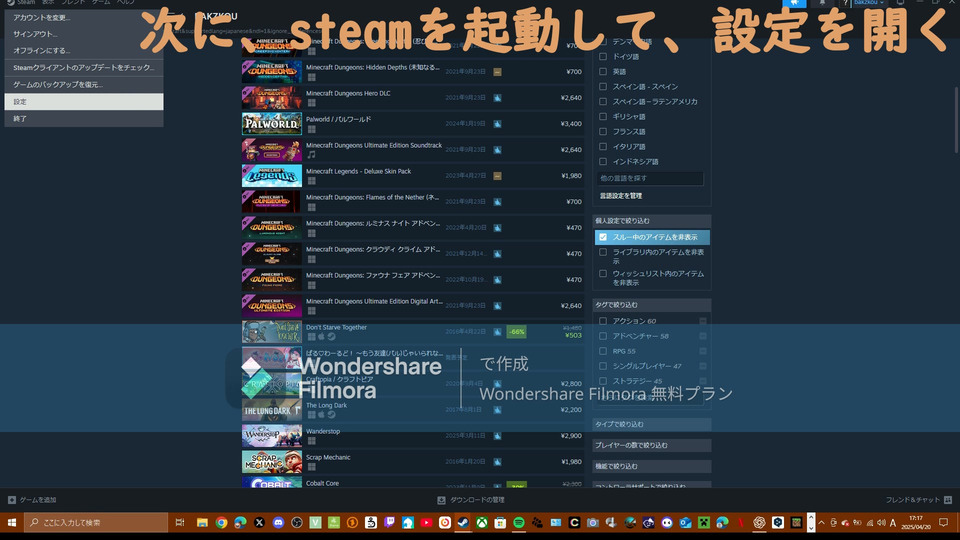Screen dimensions: 960x540
Task: Click the Minecraft Legends thumbnail
Action: [272, 176]
